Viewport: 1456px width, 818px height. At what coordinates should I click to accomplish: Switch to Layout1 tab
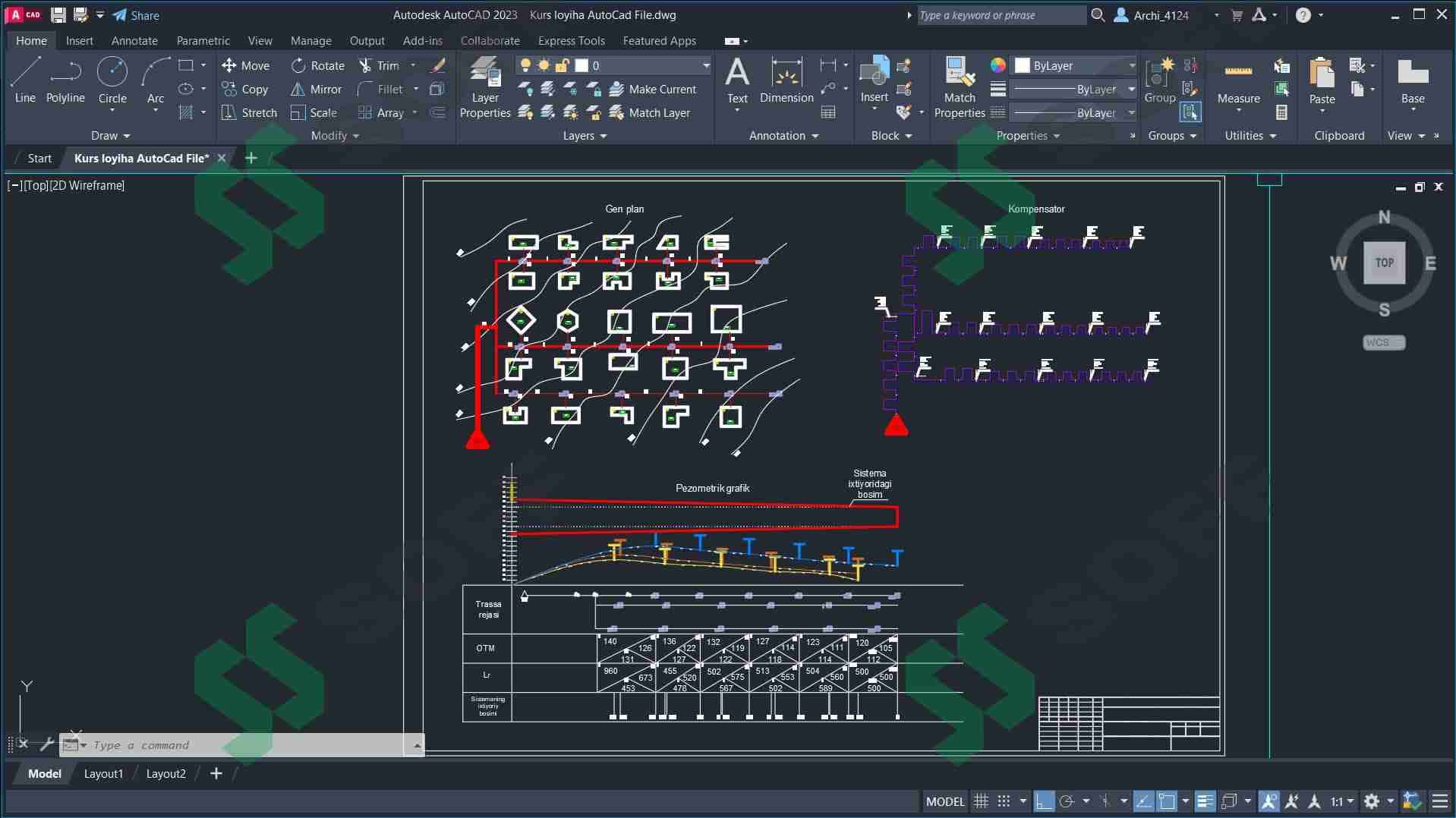click(103, 774)
